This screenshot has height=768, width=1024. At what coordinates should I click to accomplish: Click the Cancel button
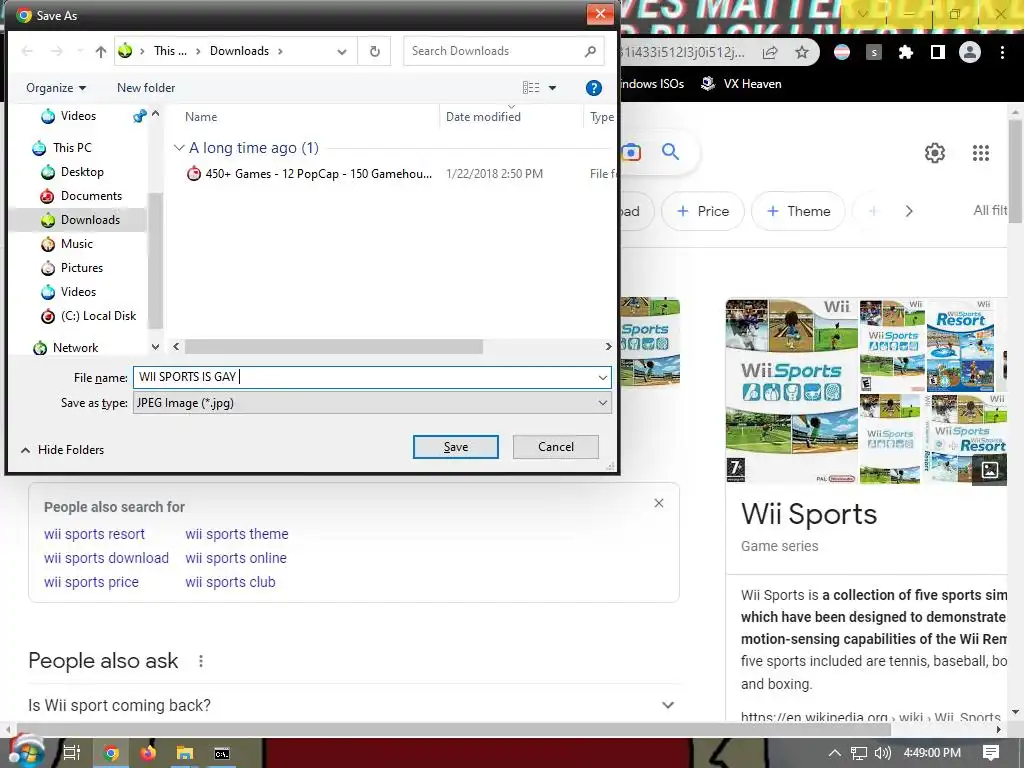tap(556, 447)
